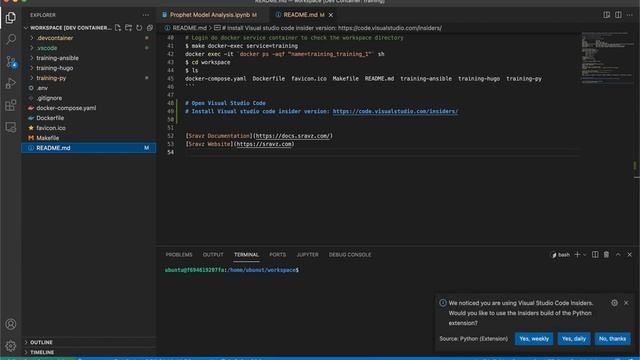Switch to Prophet Model Analysis.ipynb tab
The height and width of the screenshot is (360, 640).
click(x=209, y=15)
